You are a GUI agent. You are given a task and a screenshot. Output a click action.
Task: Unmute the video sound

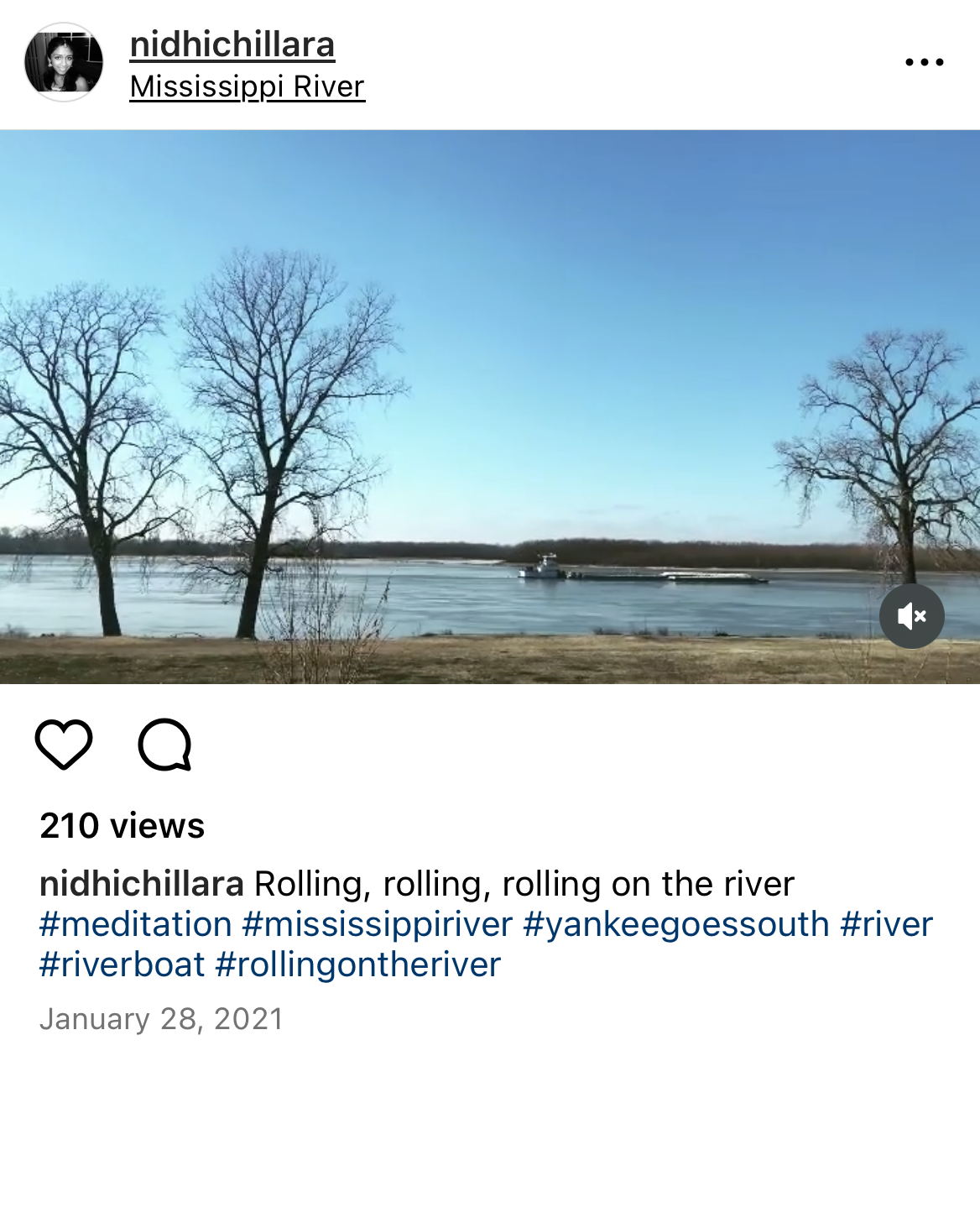(912, 616)
